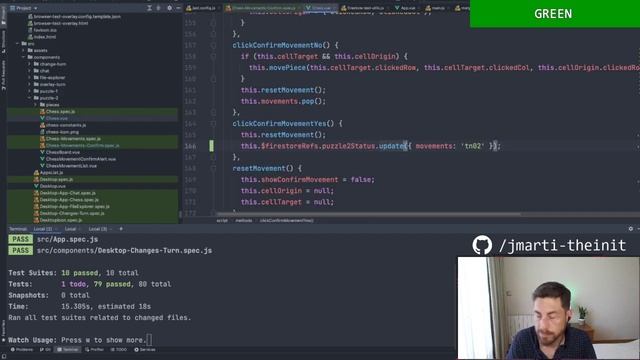Screen dimensions: 640x360
Task: Collapse the puzzle-2 folder
Action: point(30,98)
